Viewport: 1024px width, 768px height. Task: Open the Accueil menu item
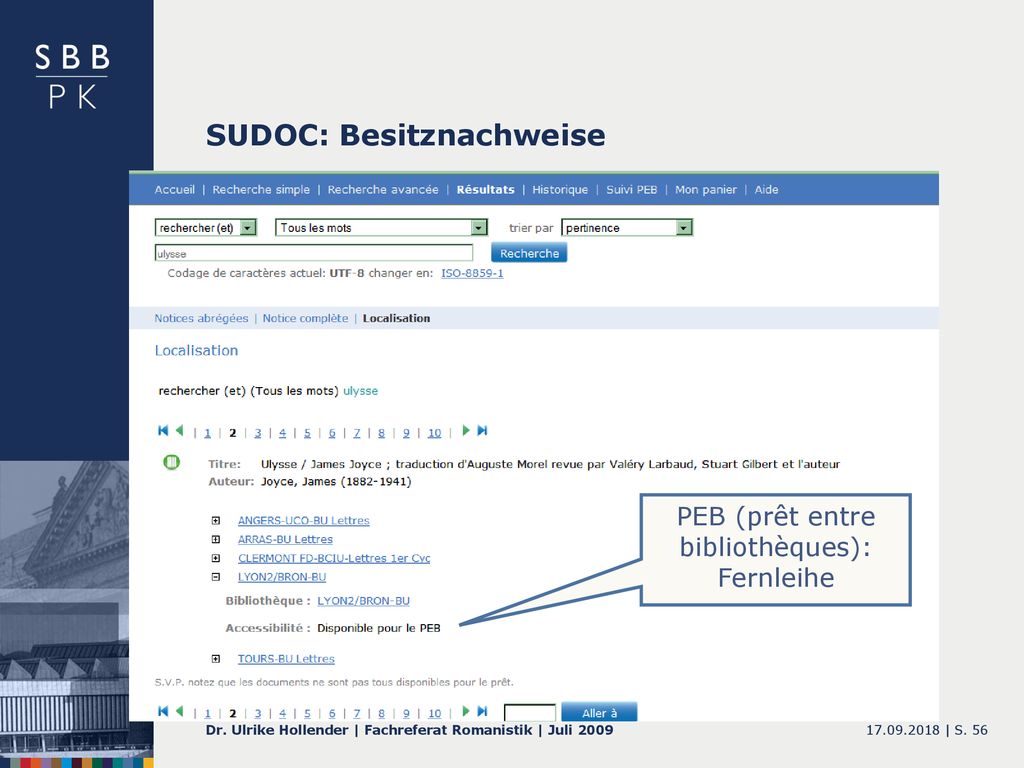(x=174, y=189)
